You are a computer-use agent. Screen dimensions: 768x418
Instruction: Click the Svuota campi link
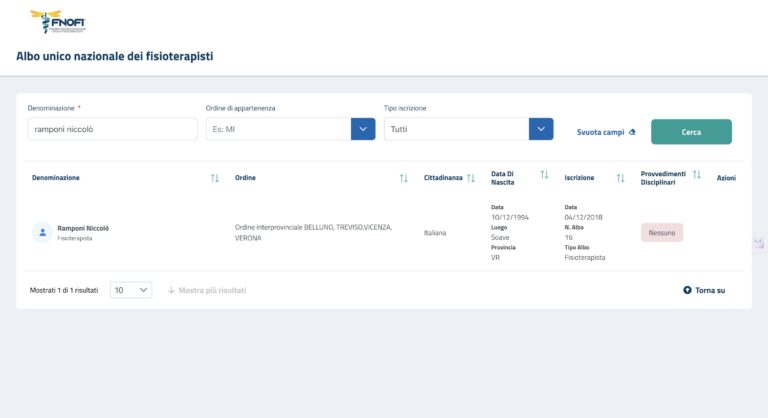pos(601,132)
